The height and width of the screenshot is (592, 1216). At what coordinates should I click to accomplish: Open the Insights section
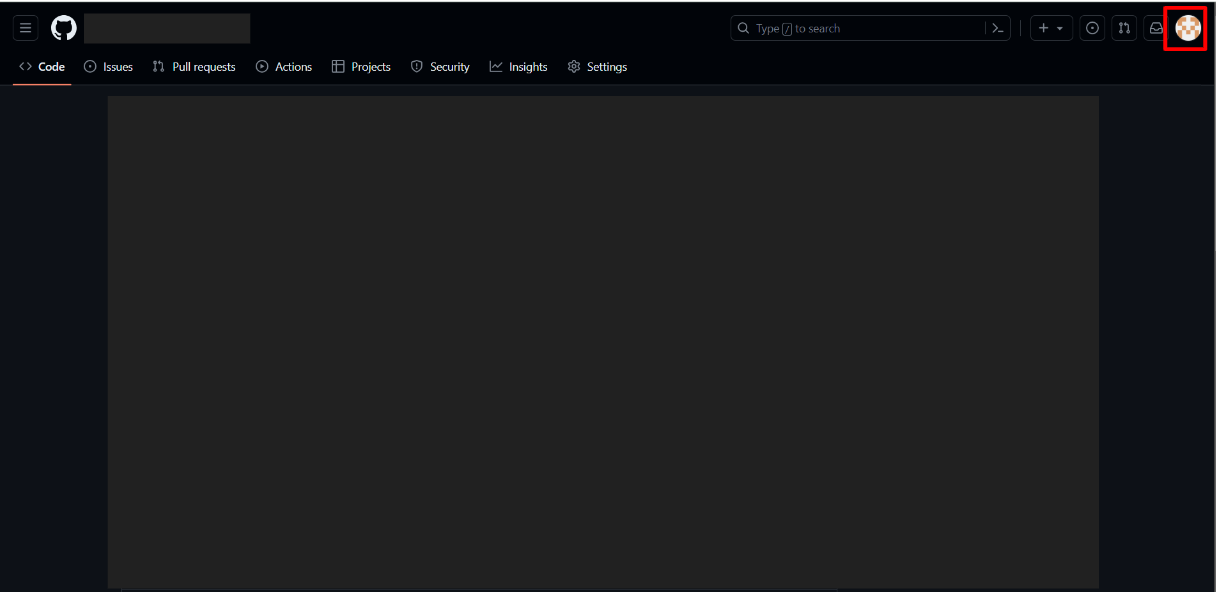pos(518,66)
